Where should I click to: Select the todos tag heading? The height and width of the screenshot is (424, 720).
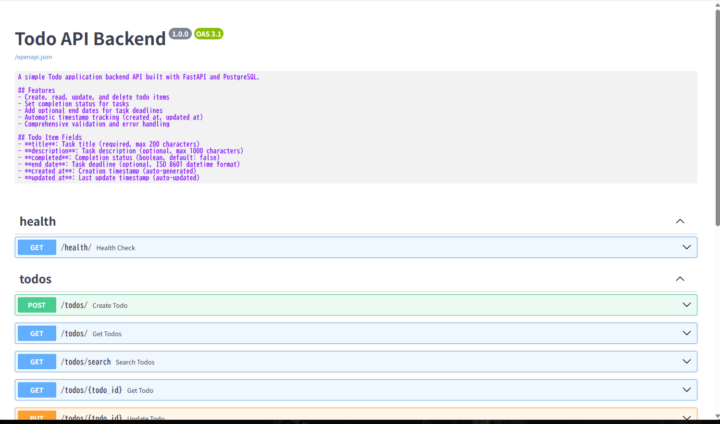(36, 279)
